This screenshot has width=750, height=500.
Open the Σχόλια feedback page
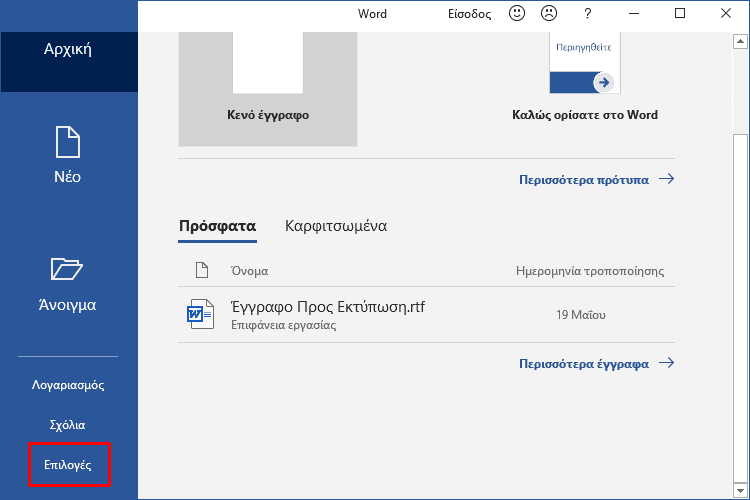[67, 425]
